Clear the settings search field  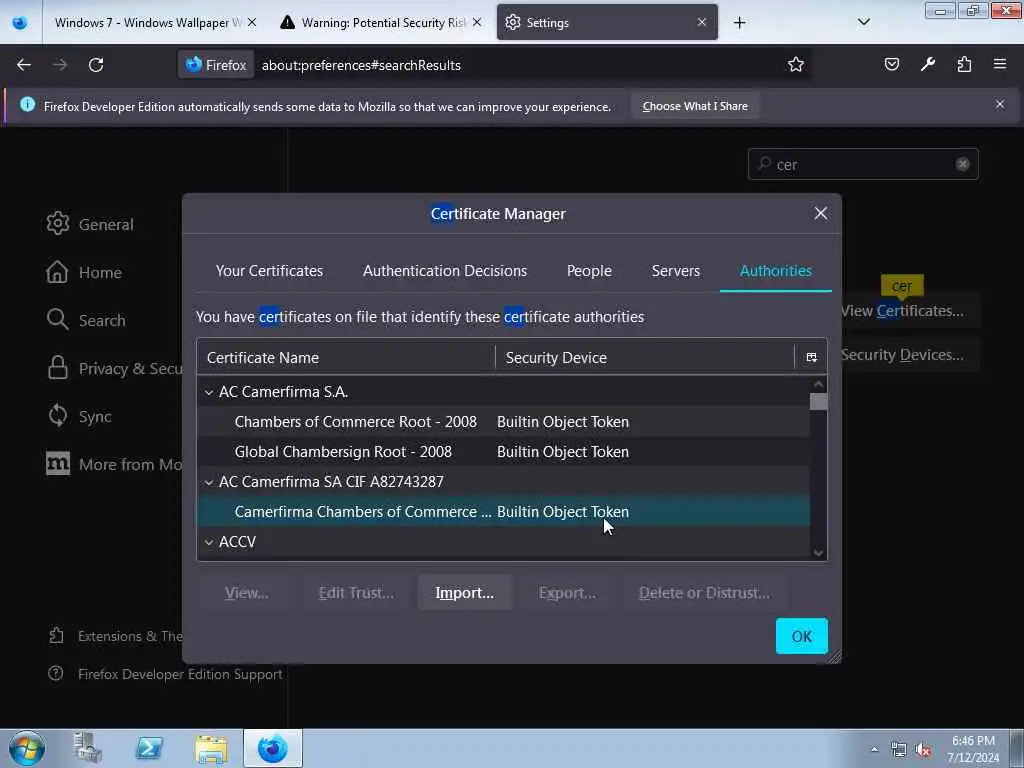tap(963, 165)
